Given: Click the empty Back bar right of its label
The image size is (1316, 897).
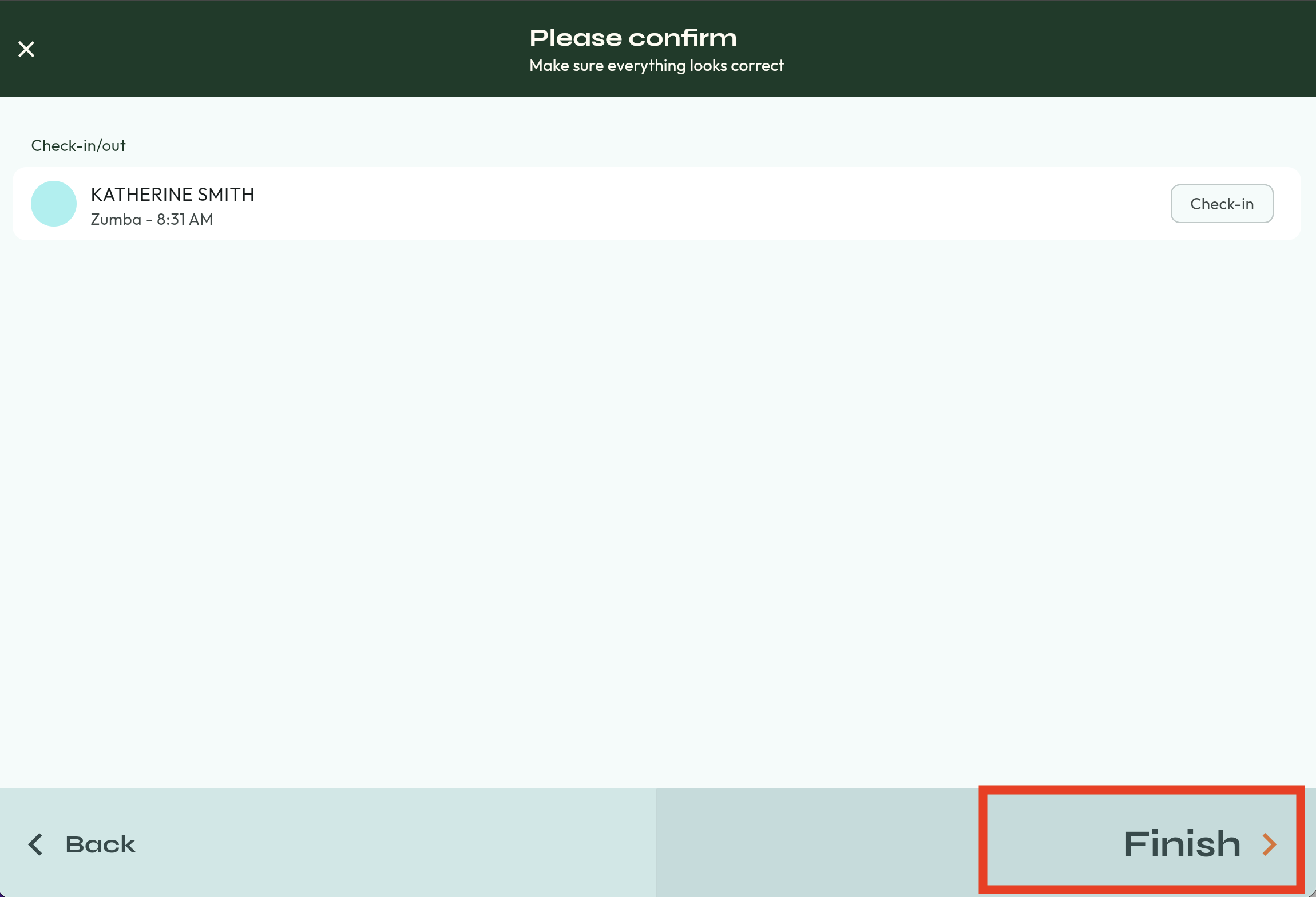Looking at the screenshot, I should [x=401, y=844].
